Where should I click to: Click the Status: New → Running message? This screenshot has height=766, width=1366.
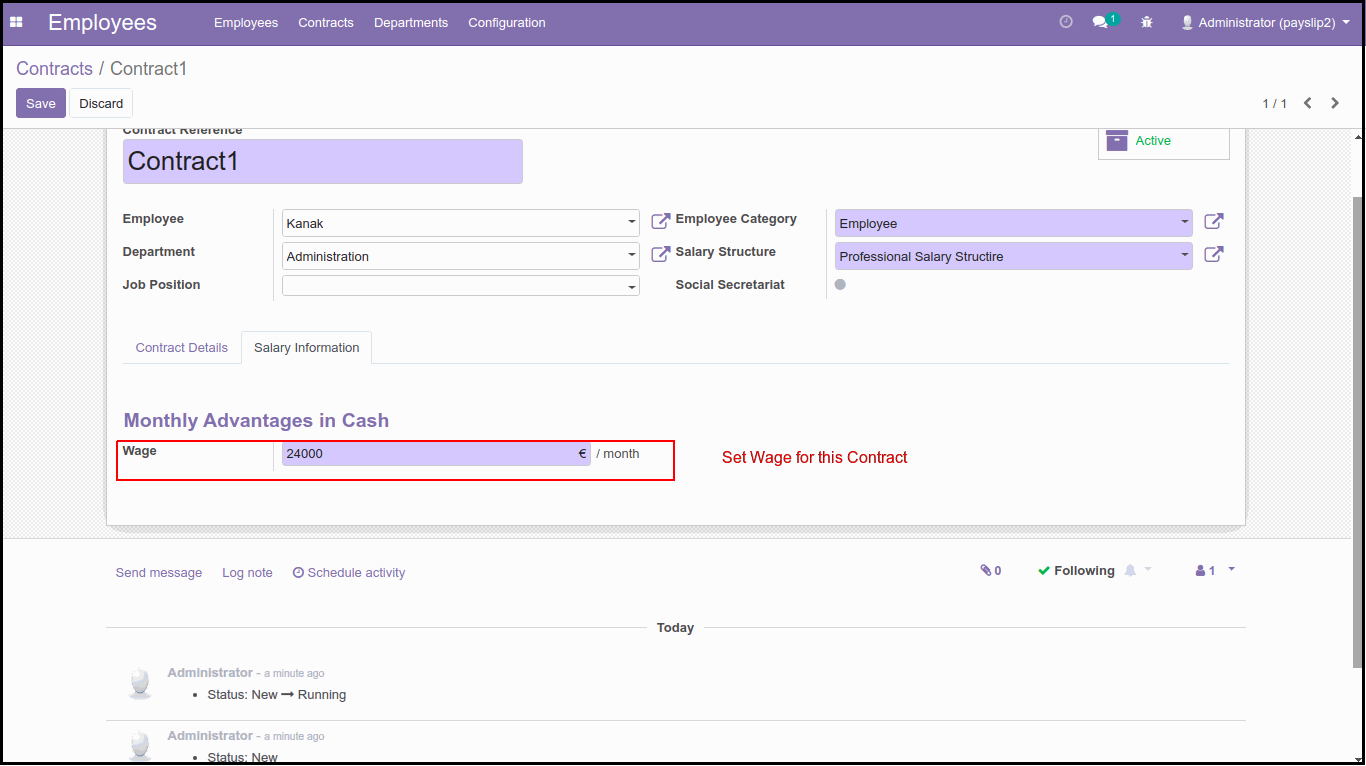[277, 694]
